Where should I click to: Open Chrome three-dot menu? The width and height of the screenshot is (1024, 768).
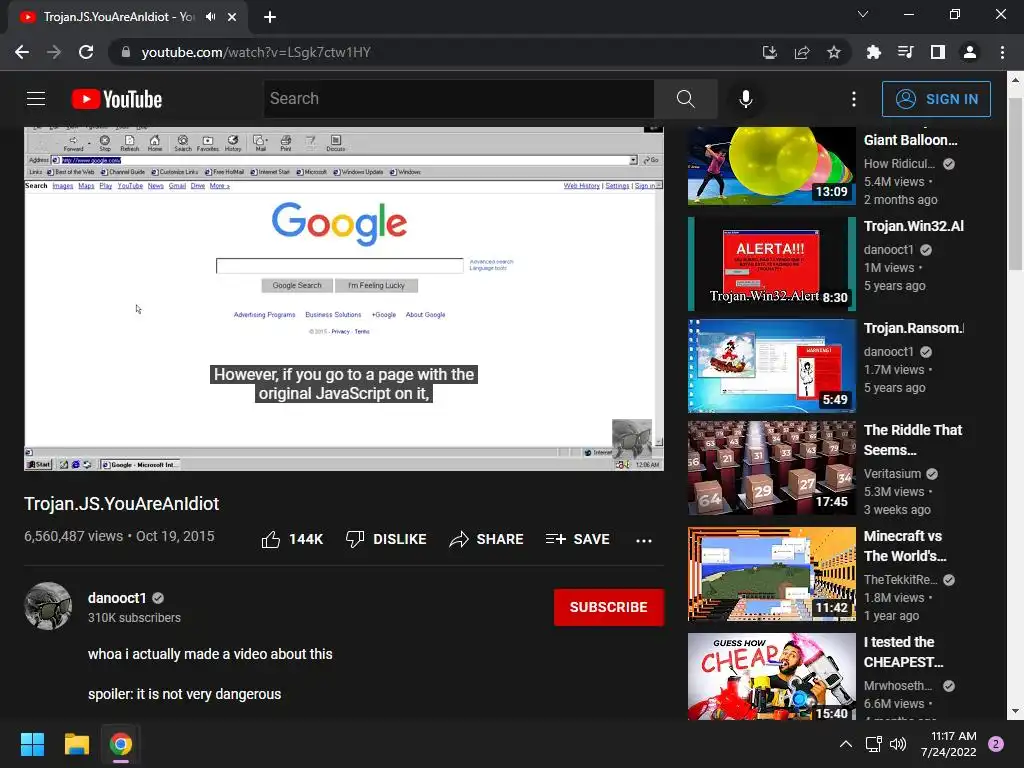click(x=1002, y=52)
